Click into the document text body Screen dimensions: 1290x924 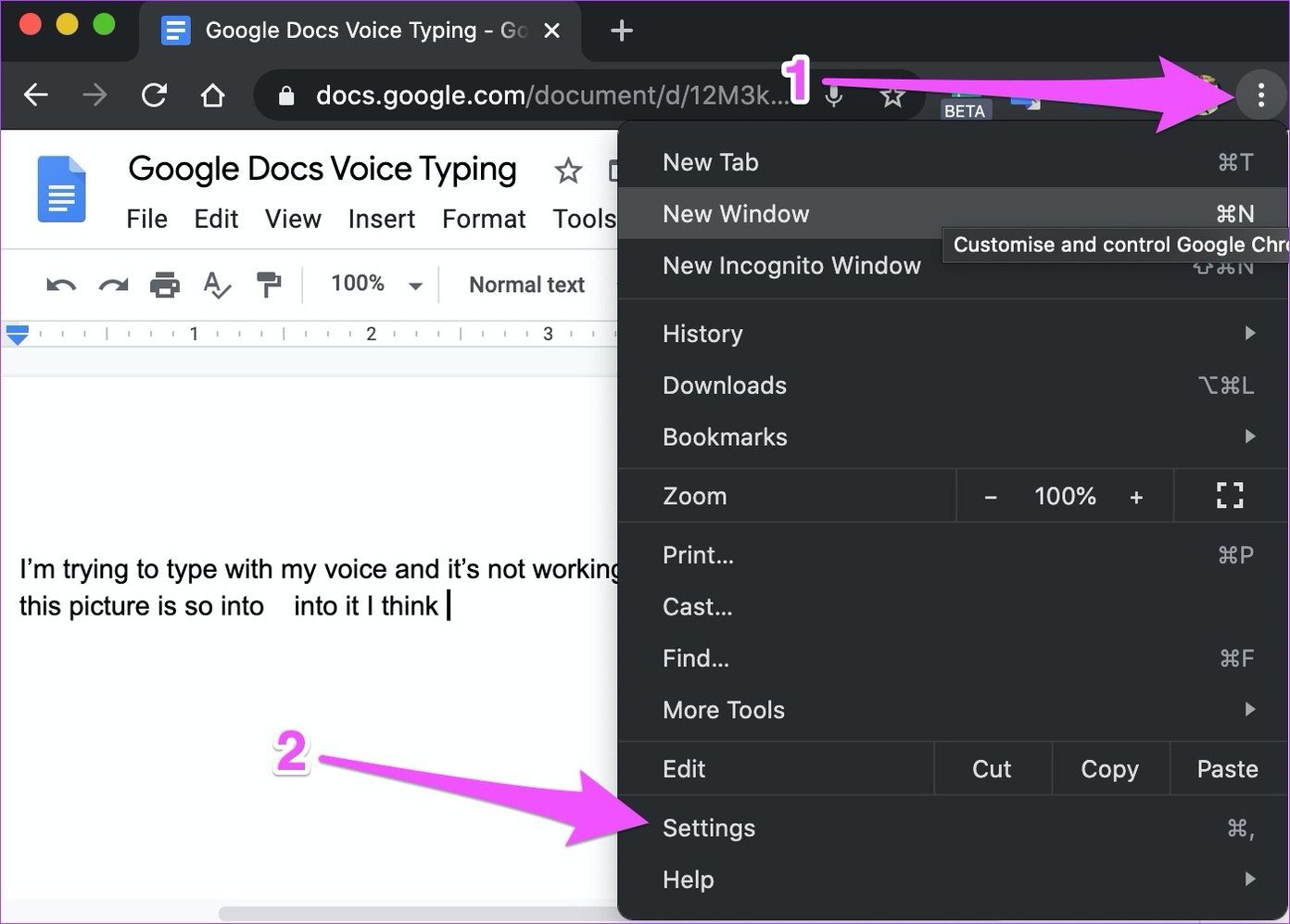click(319, 588)
